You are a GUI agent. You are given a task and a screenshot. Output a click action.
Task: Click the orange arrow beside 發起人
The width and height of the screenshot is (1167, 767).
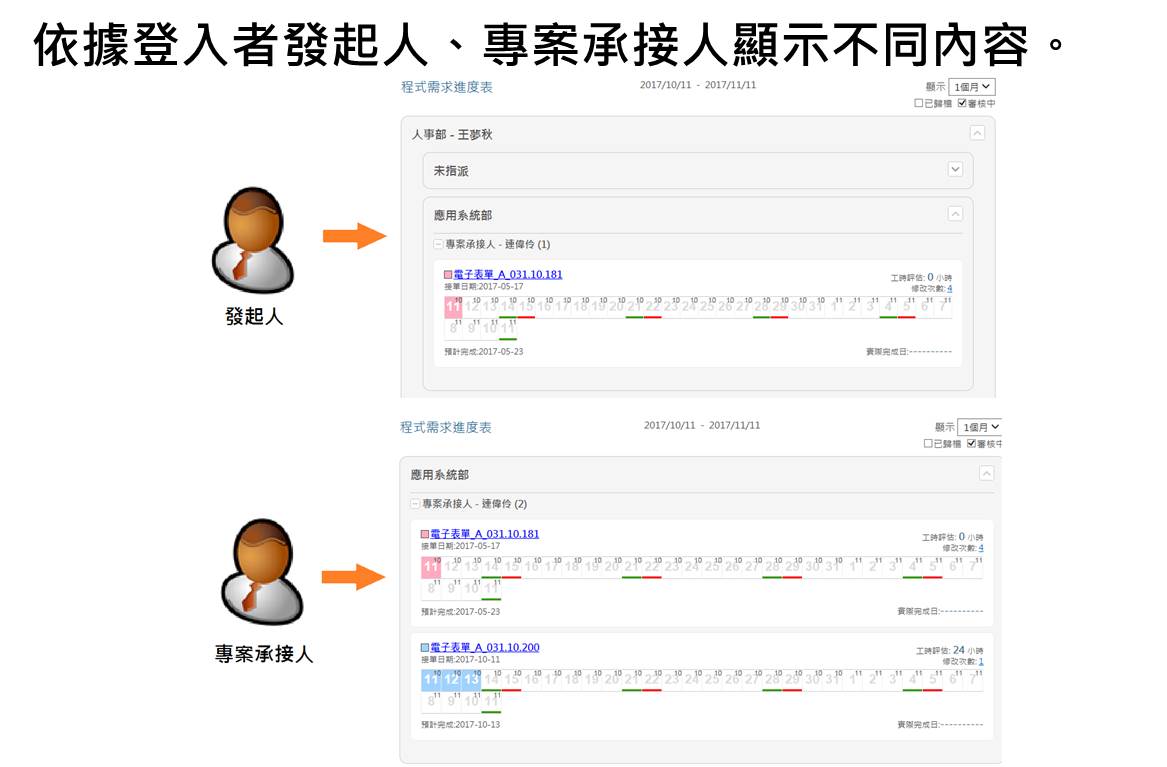click(354, 236)
